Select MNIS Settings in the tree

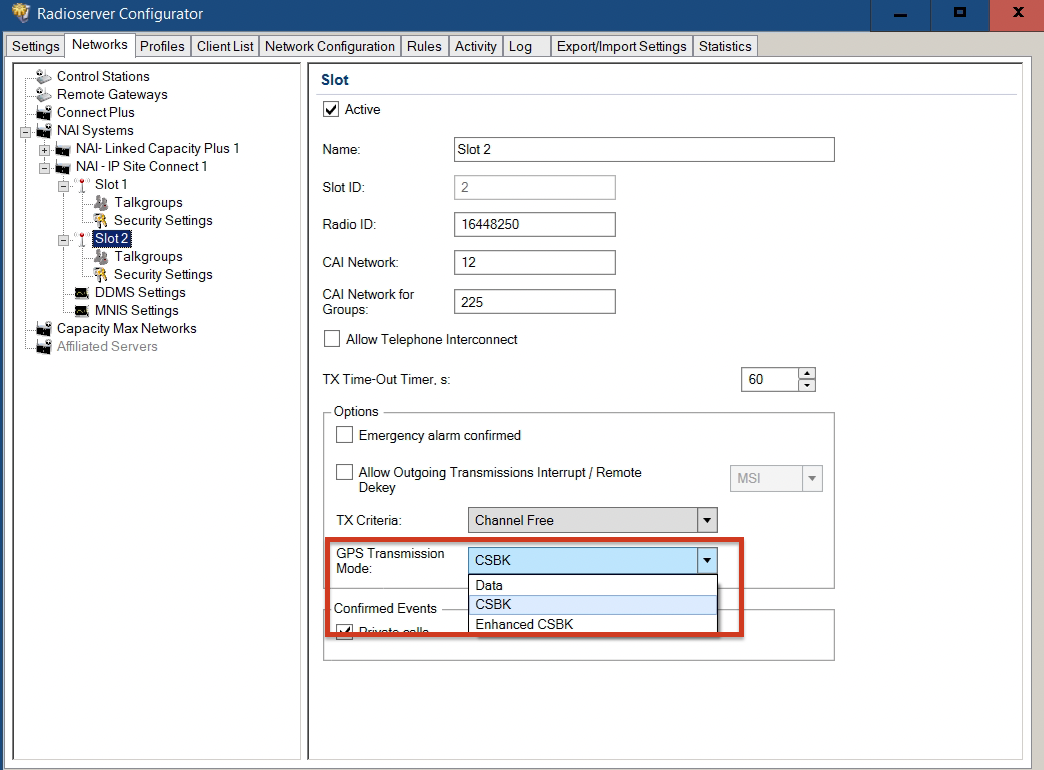tap(136, 310)
